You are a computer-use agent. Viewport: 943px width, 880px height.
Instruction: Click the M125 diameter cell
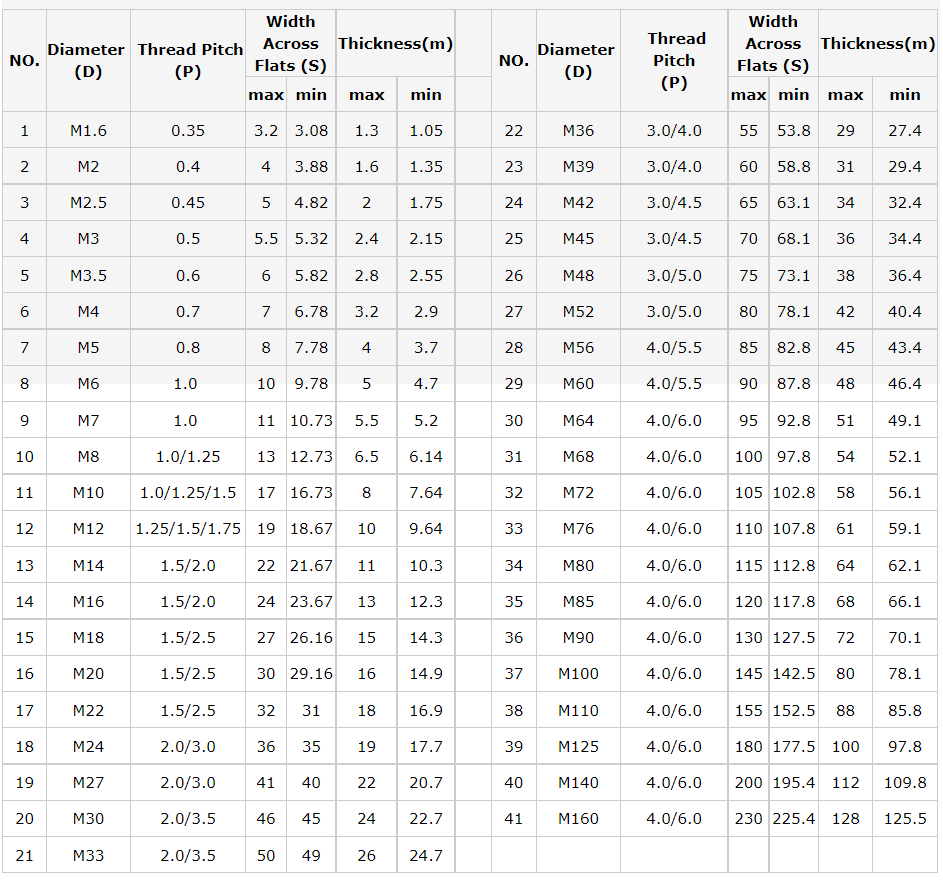coord(578,747)
